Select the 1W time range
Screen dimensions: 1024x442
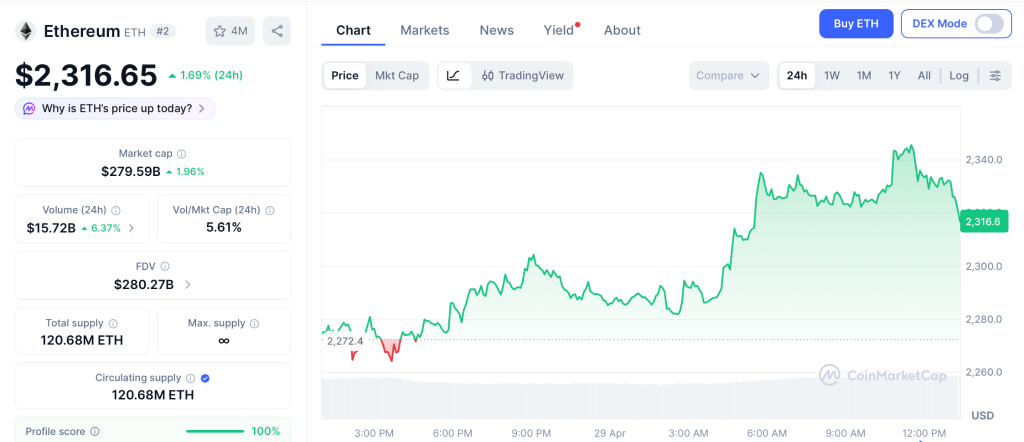point(831,76)
